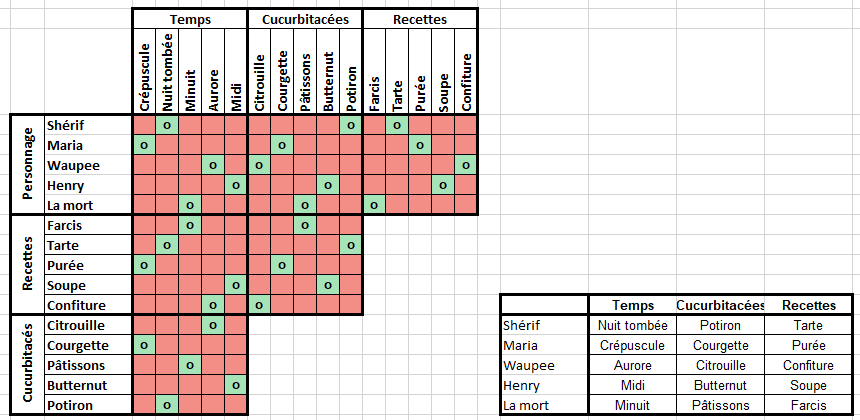
Task: Select the Temps group header above the grid
Action: pyautogui.click(x=190, y=19)
